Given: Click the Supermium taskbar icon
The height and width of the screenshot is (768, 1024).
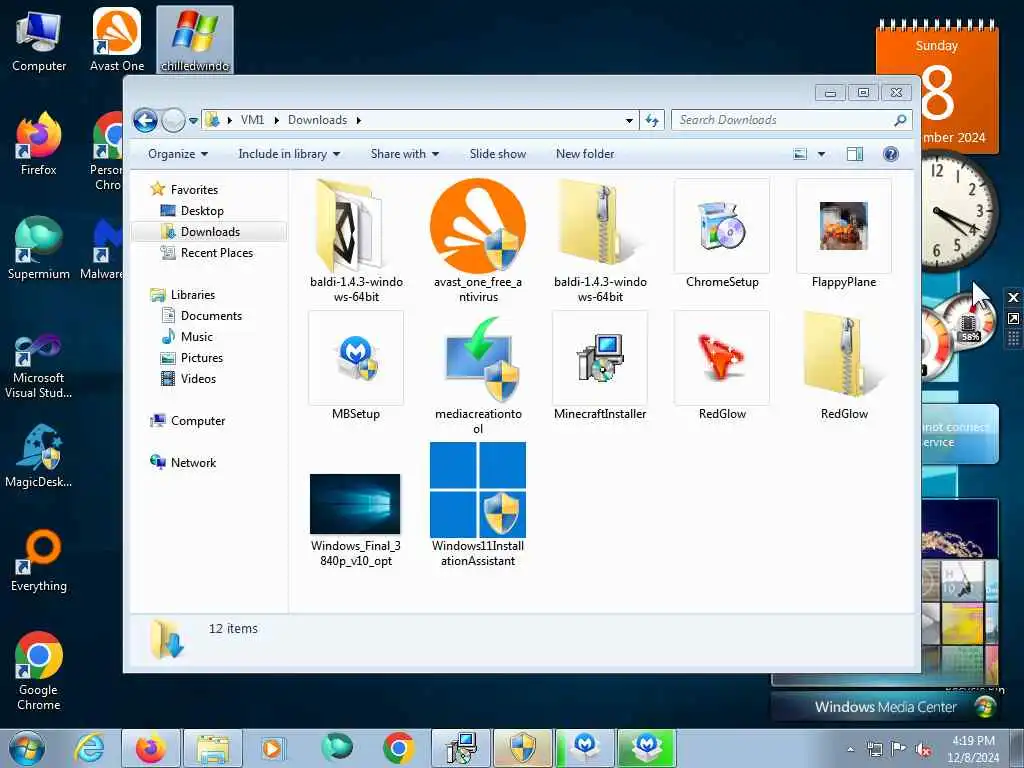Looking at the screenshot, I should (x=336, y=748).
